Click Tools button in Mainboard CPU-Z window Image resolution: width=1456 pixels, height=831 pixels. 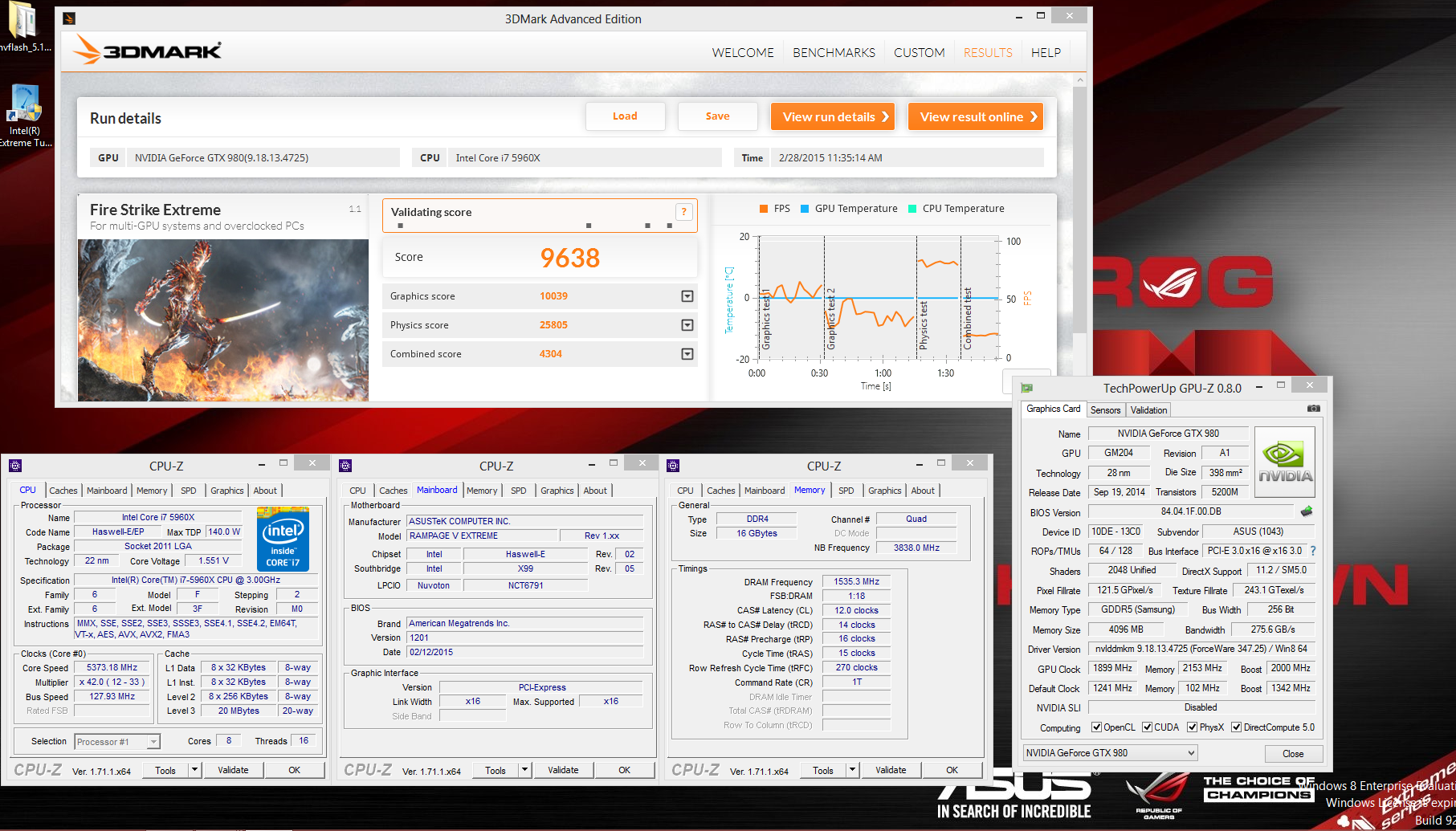click(496, 770)
